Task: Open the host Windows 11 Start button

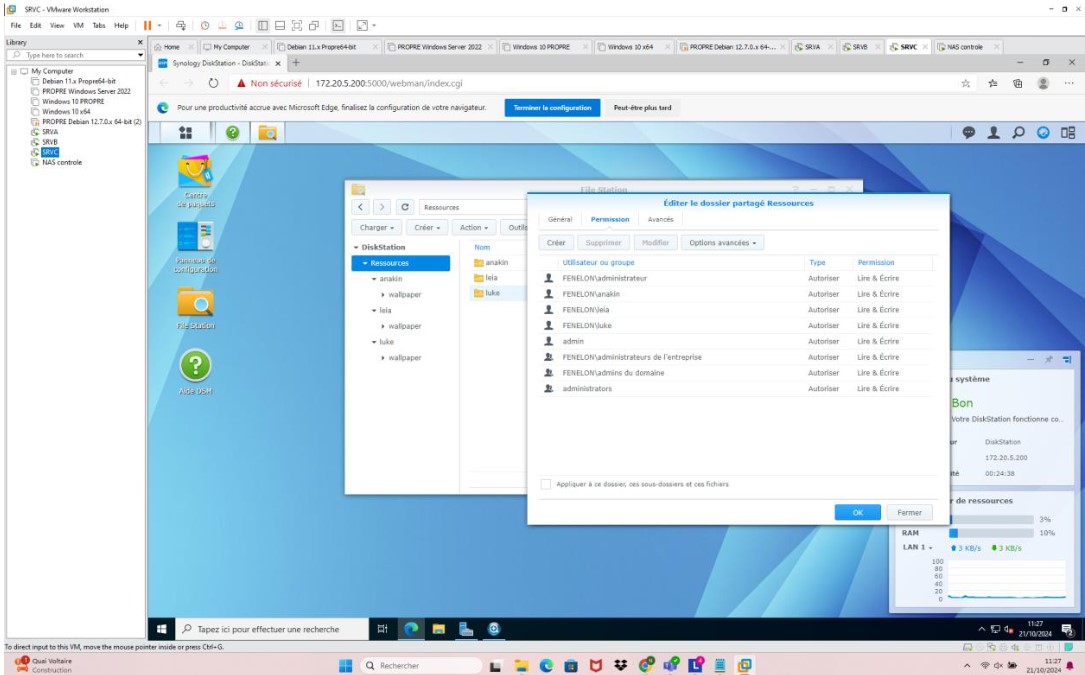Action: 346,665
